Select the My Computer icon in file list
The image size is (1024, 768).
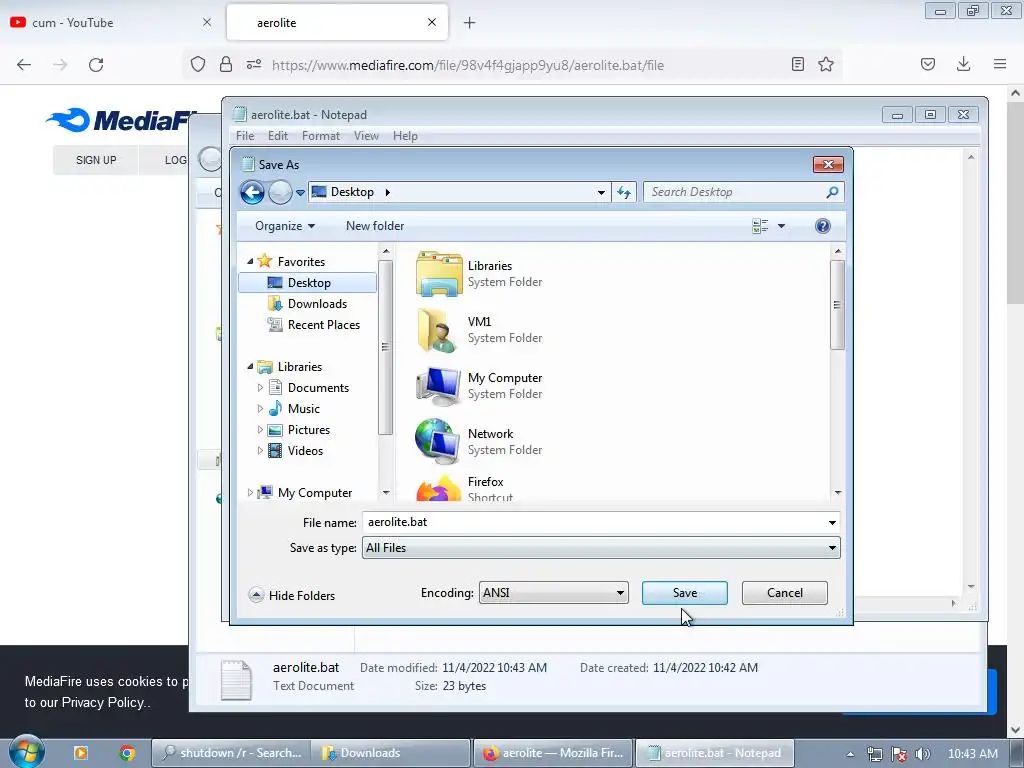tap(439, 386)
